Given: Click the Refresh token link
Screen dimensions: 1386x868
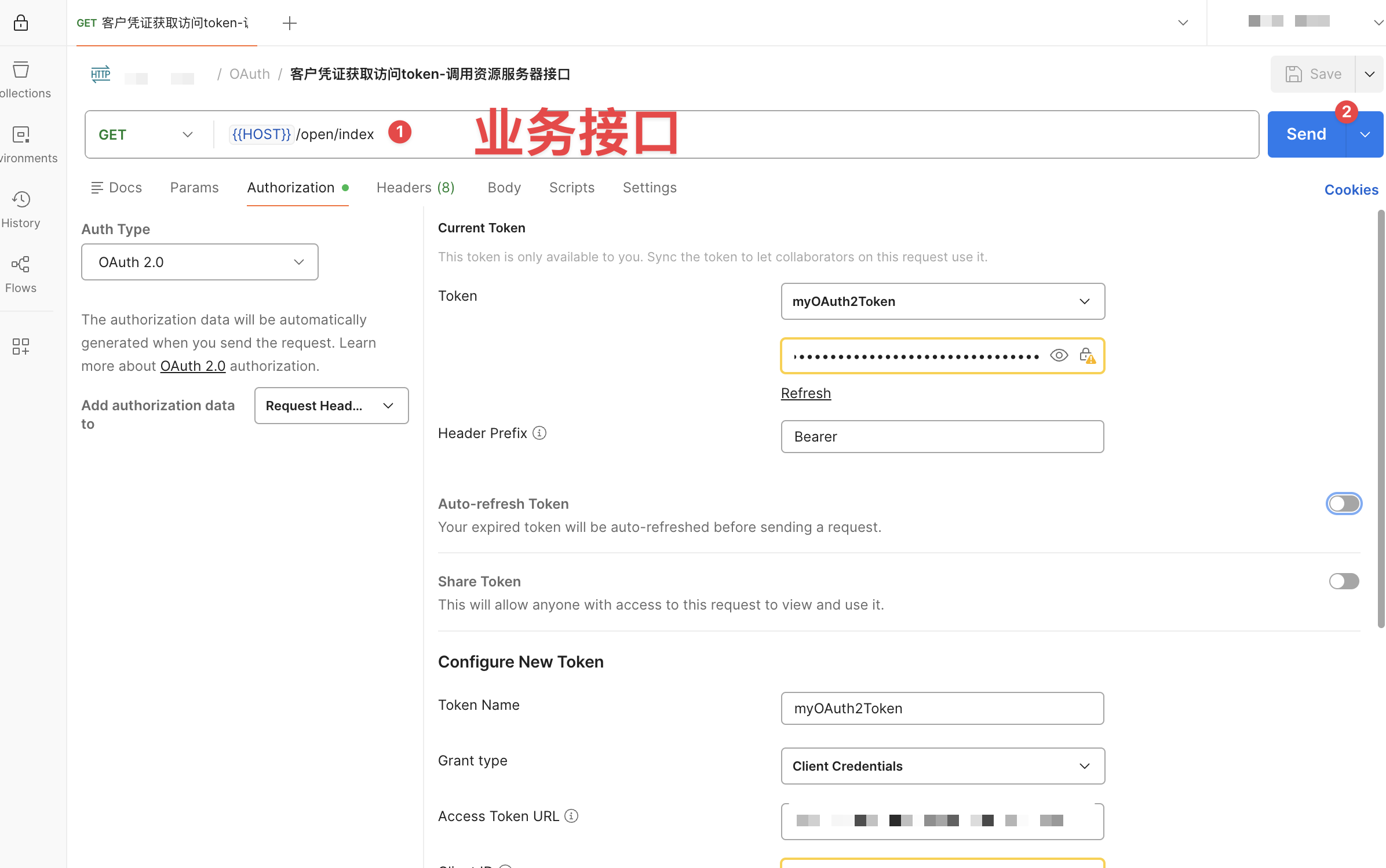Looking at the screenshot, I should coord(805,393).
